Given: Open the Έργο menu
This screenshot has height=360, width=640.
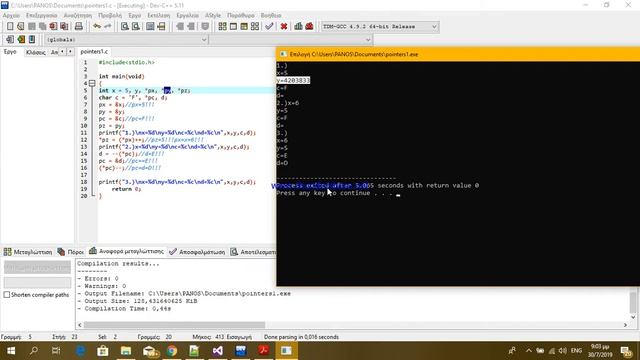Looking at the screenshot, I should [135, 16].
